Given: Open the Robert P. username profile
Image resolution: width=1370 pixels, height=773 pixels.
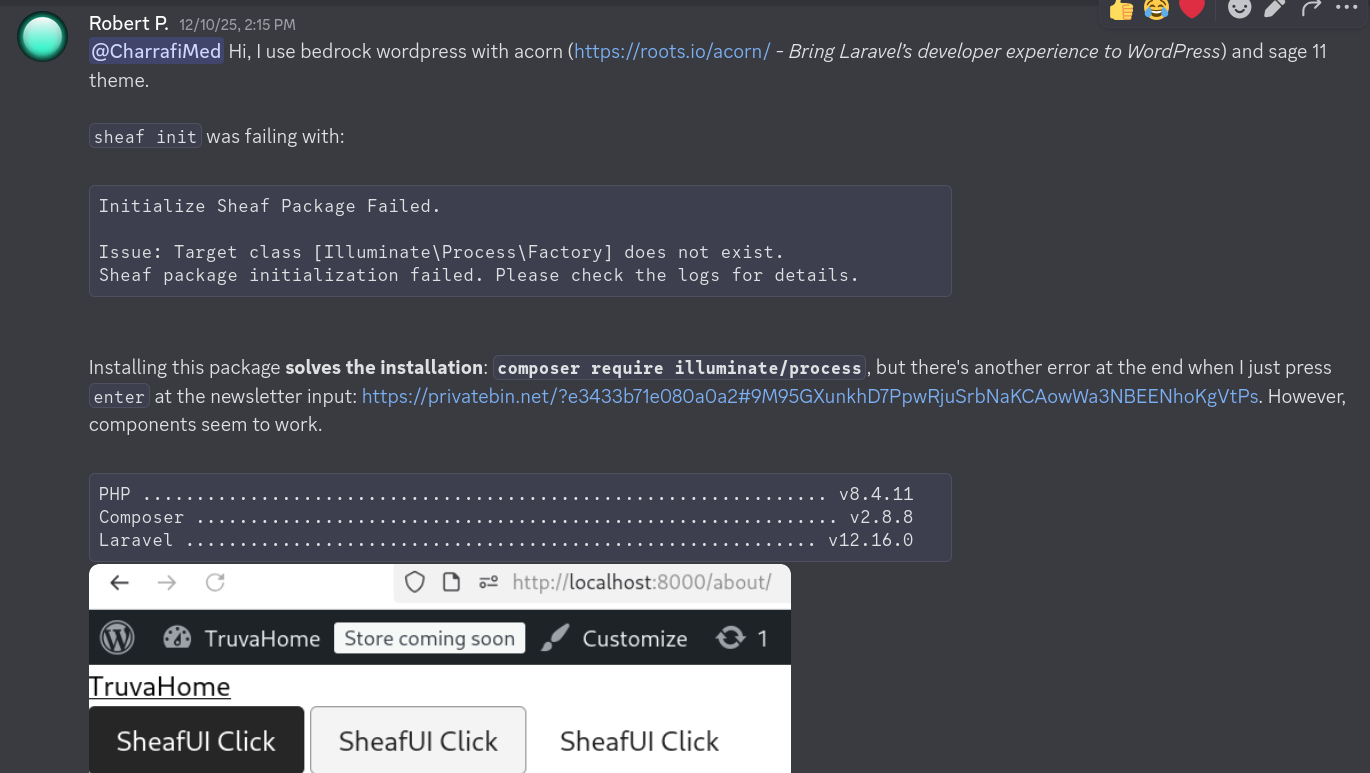Looking at the screenshot, I should point(128,23).
